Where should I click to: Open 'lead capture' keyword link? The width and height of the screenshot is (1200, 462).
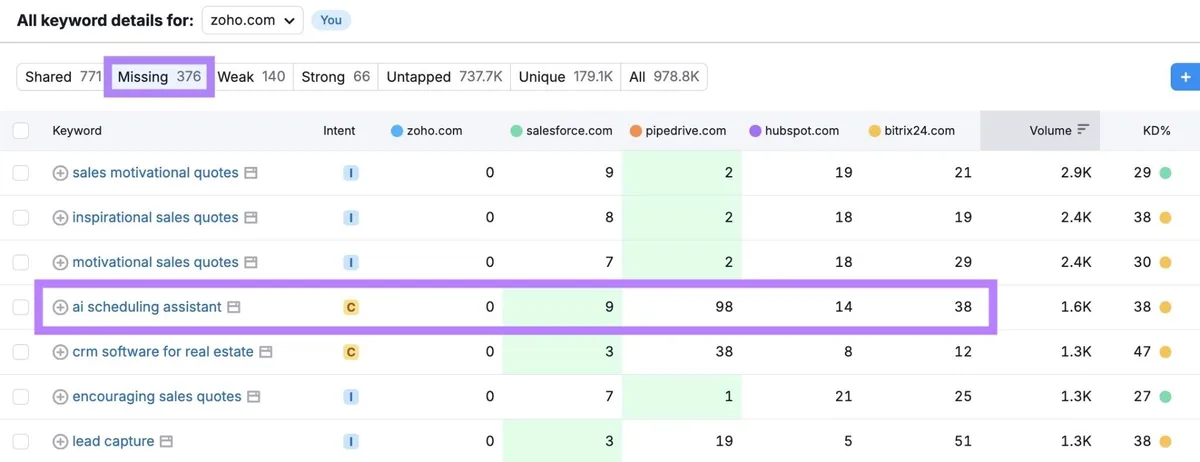point(113,442)
